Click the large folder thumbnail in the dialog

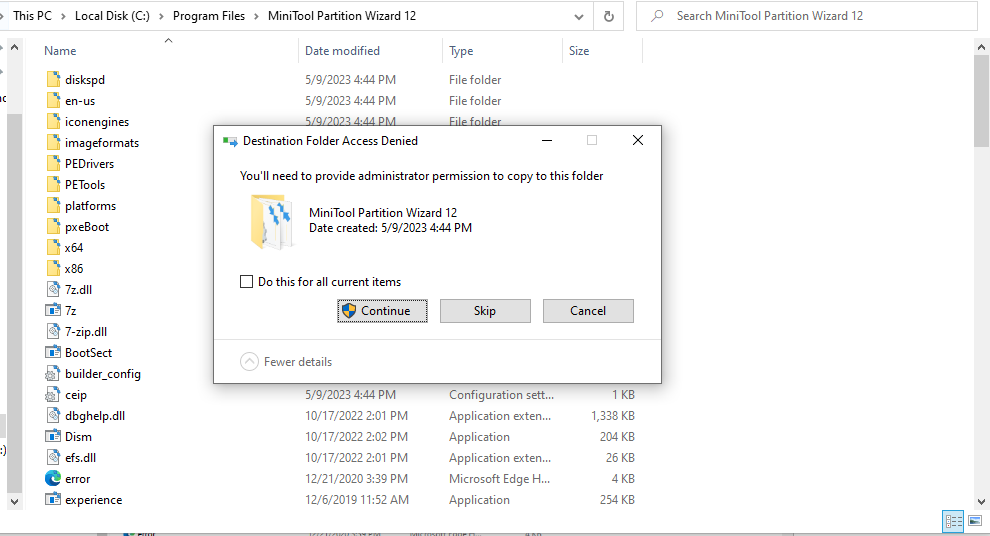271,222
